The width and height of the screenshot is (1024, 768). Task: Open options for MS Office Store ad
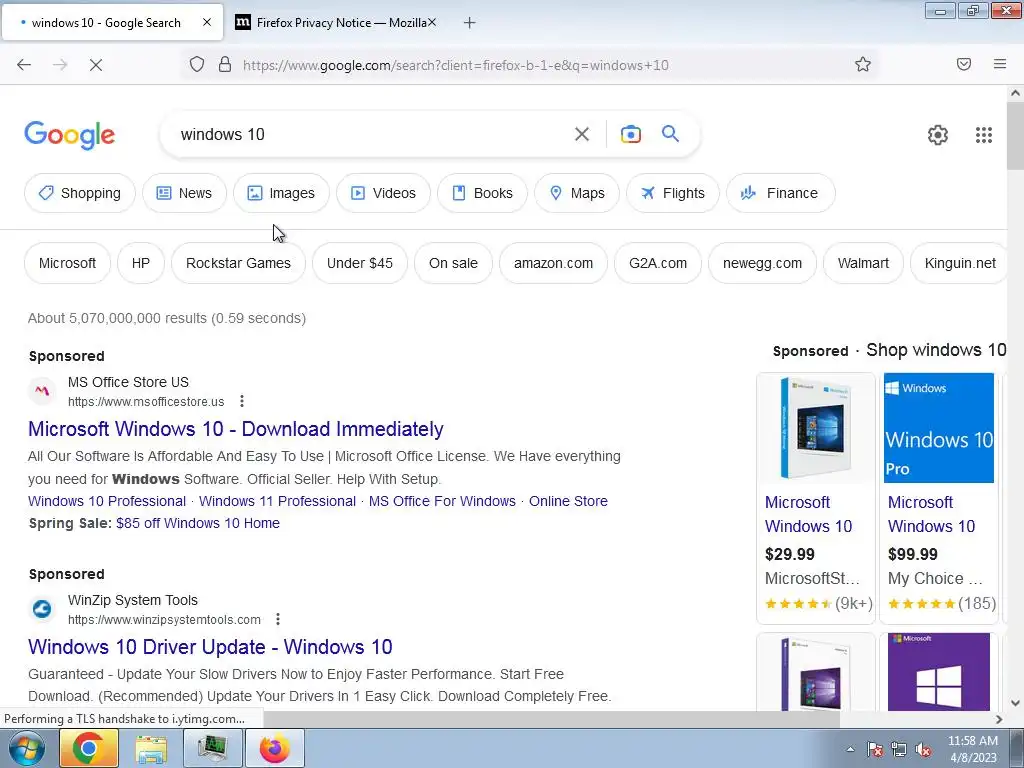[x=242, y=401]
